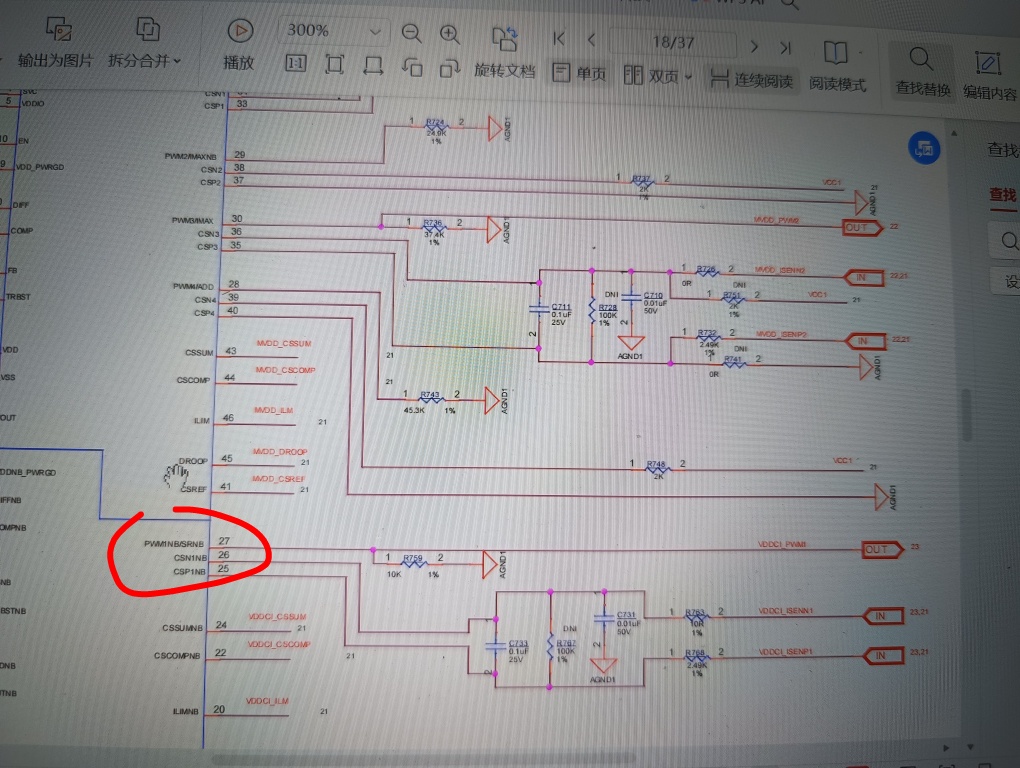
Task: Expand the 拆分合并 split merge dropdown
Action: tap(144, 60)
